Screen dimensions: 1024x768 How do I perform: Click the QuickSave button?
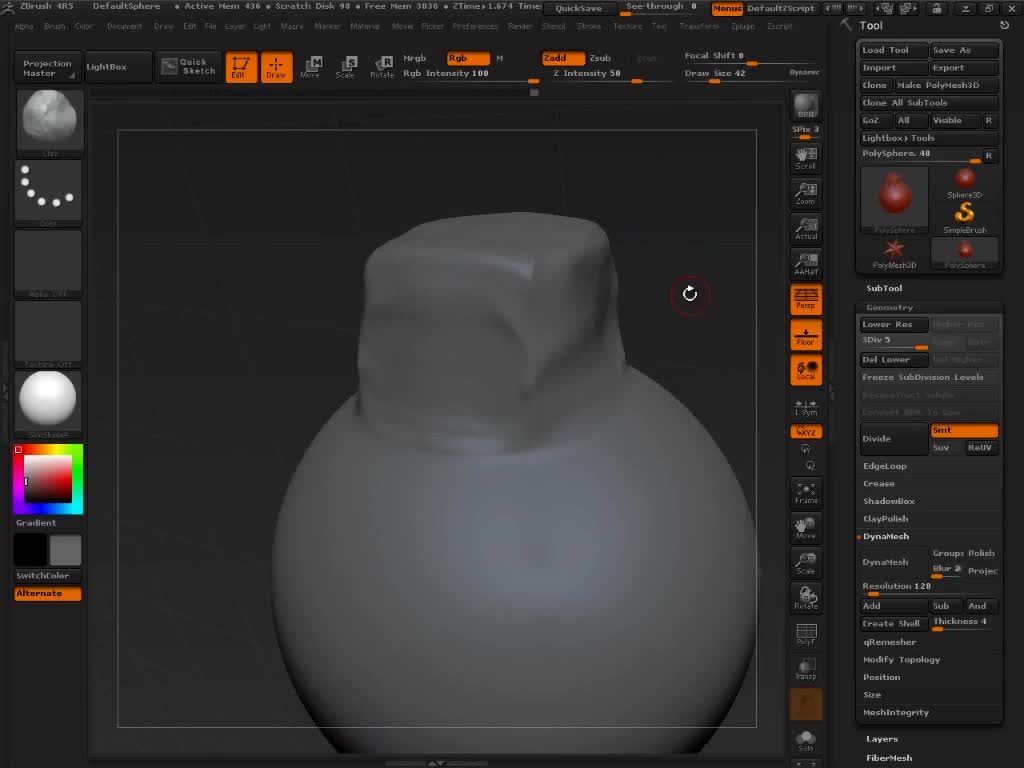pos(579,8)
